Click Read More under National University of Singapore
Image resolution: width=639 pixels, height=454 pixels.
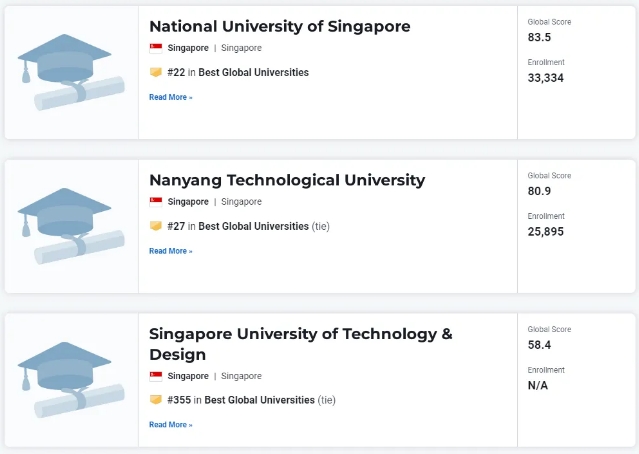(x=170, y=97)
